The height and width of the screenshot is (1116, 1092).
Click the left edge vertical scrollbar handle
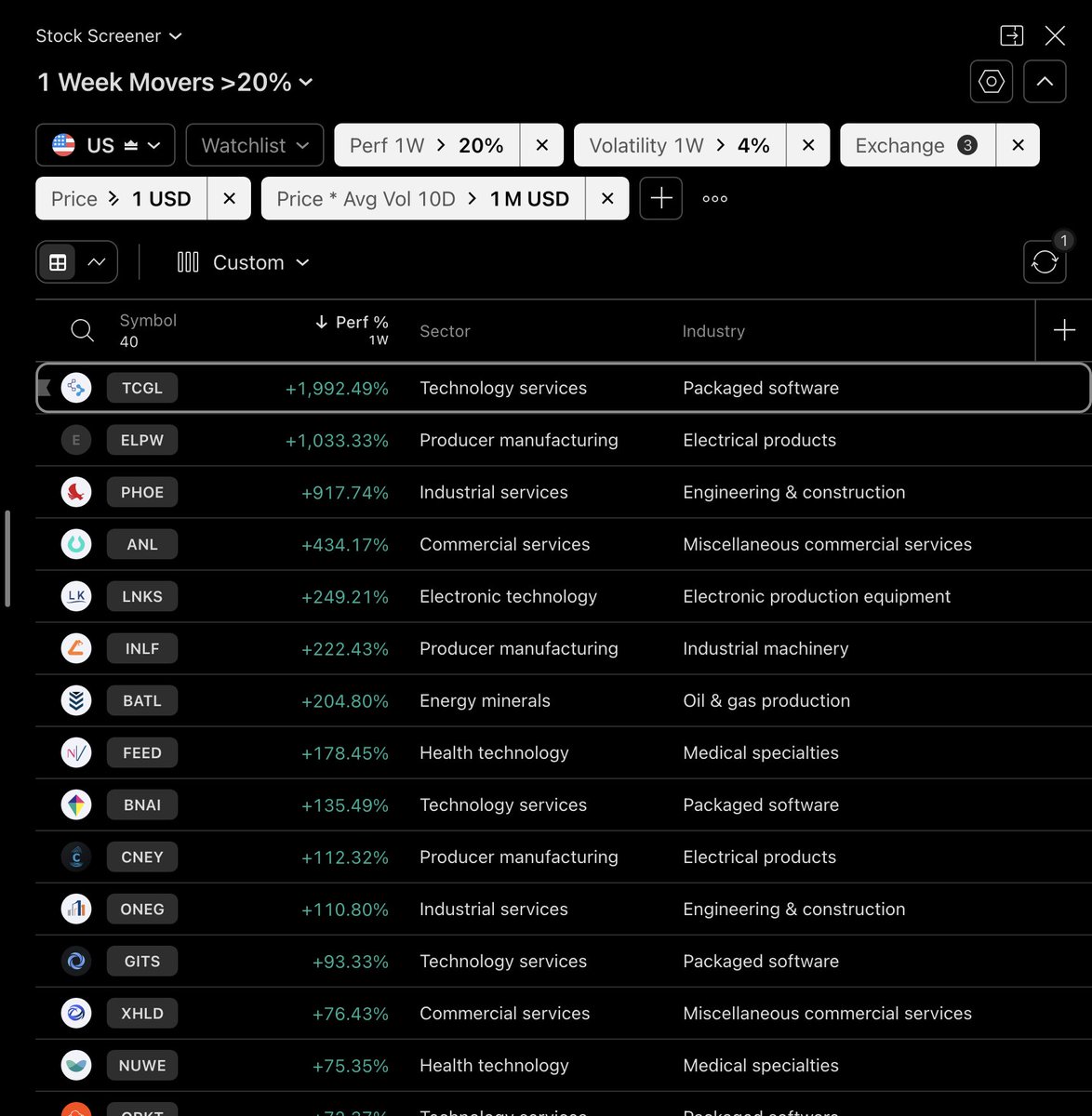pos(7,558)
